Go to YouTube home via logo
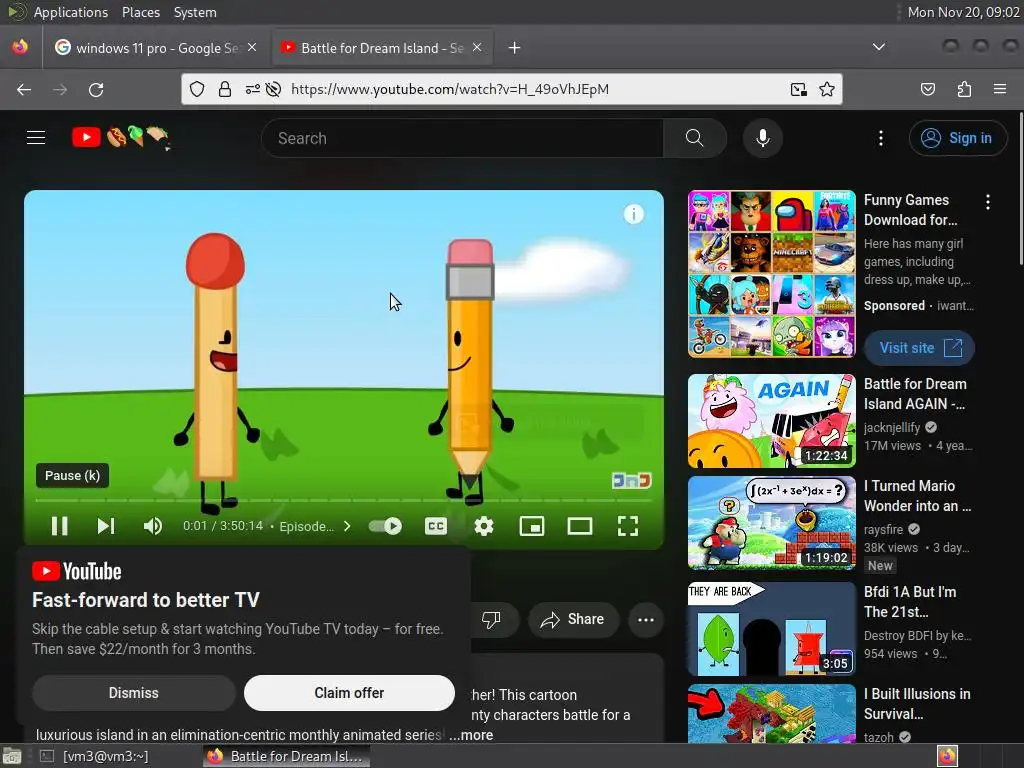1024x768 pixels. [x=120, y=138]
